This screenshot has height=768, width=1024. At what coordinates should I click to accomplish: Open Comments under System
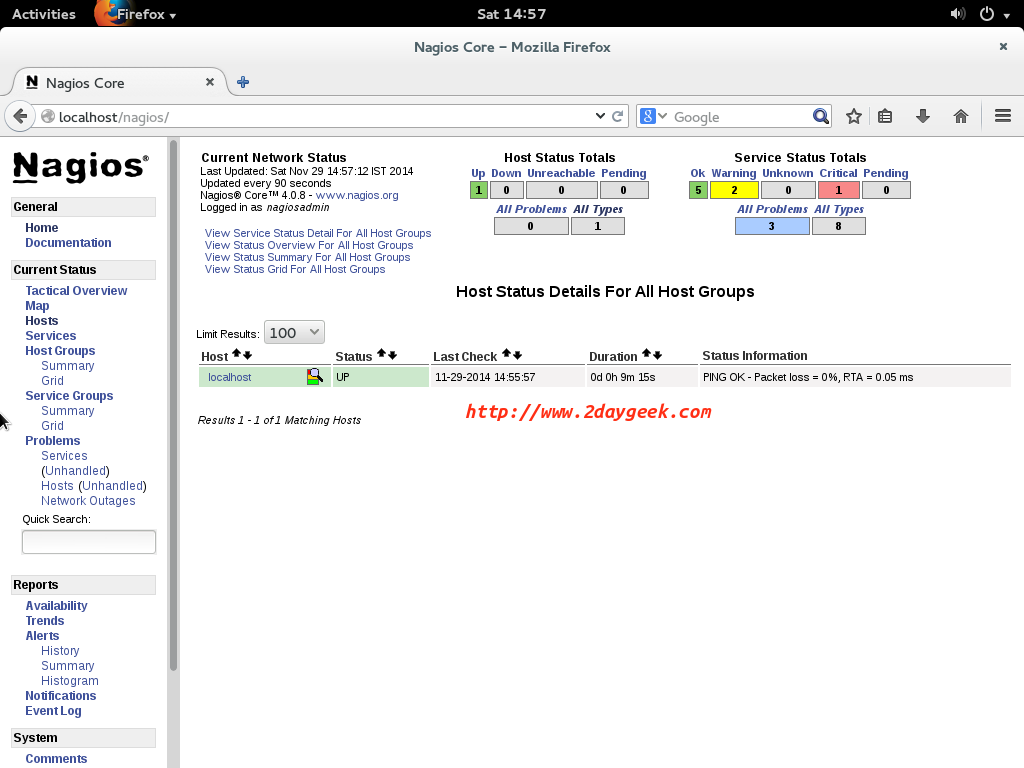56,759
